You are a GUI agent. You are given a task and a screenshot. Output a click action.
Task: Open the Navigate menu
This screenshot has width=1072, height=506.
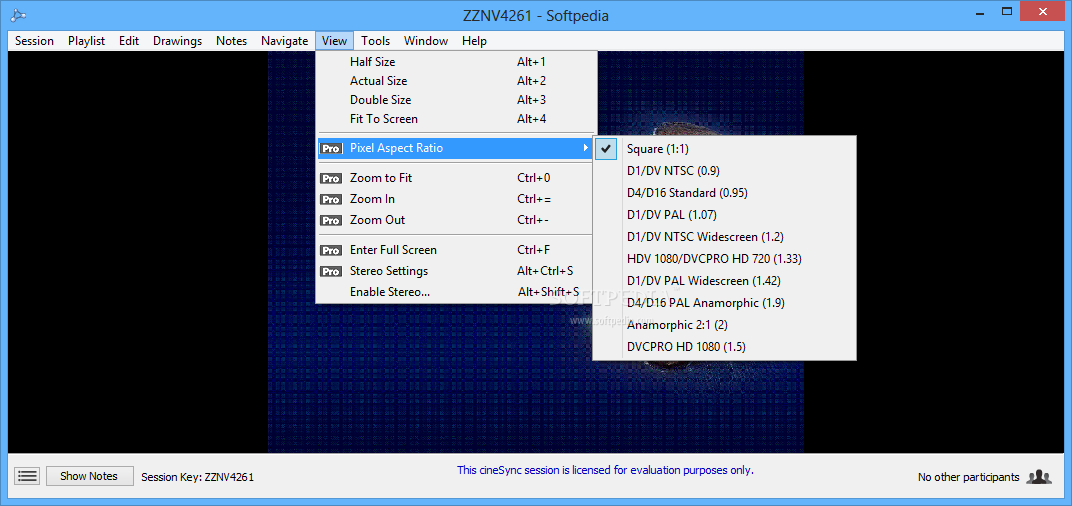[284, 41]
